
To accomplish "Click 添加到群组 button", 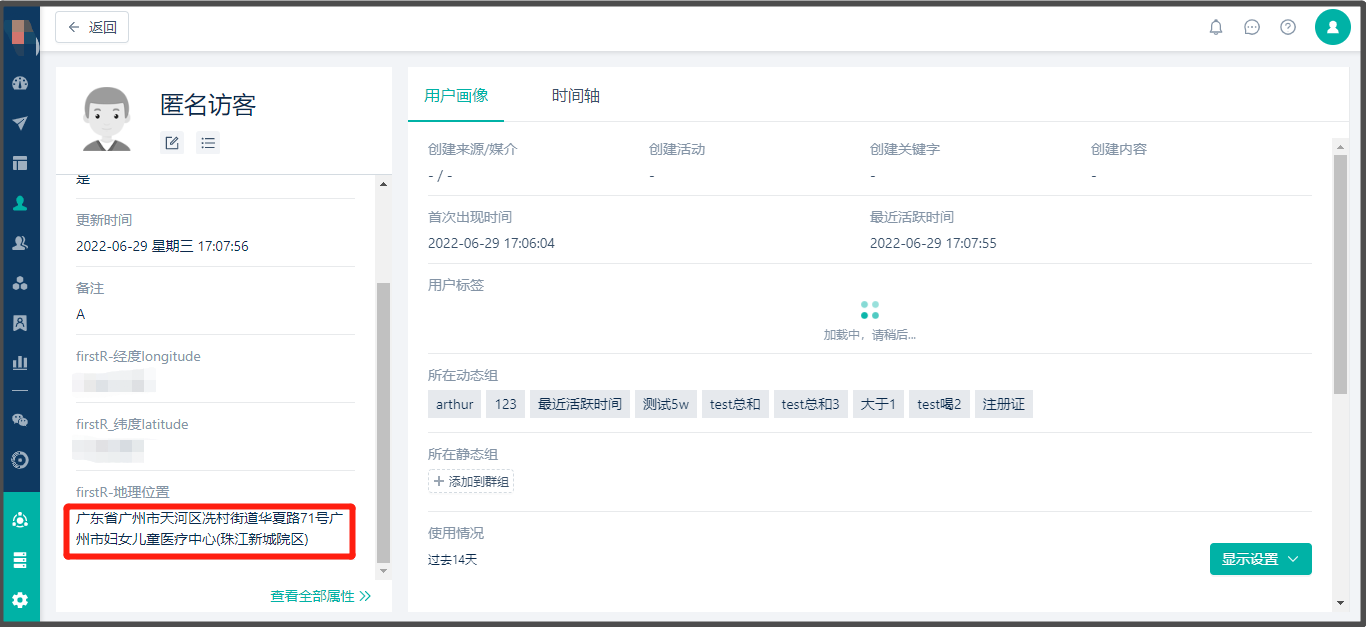I will (x=471, y=482).
